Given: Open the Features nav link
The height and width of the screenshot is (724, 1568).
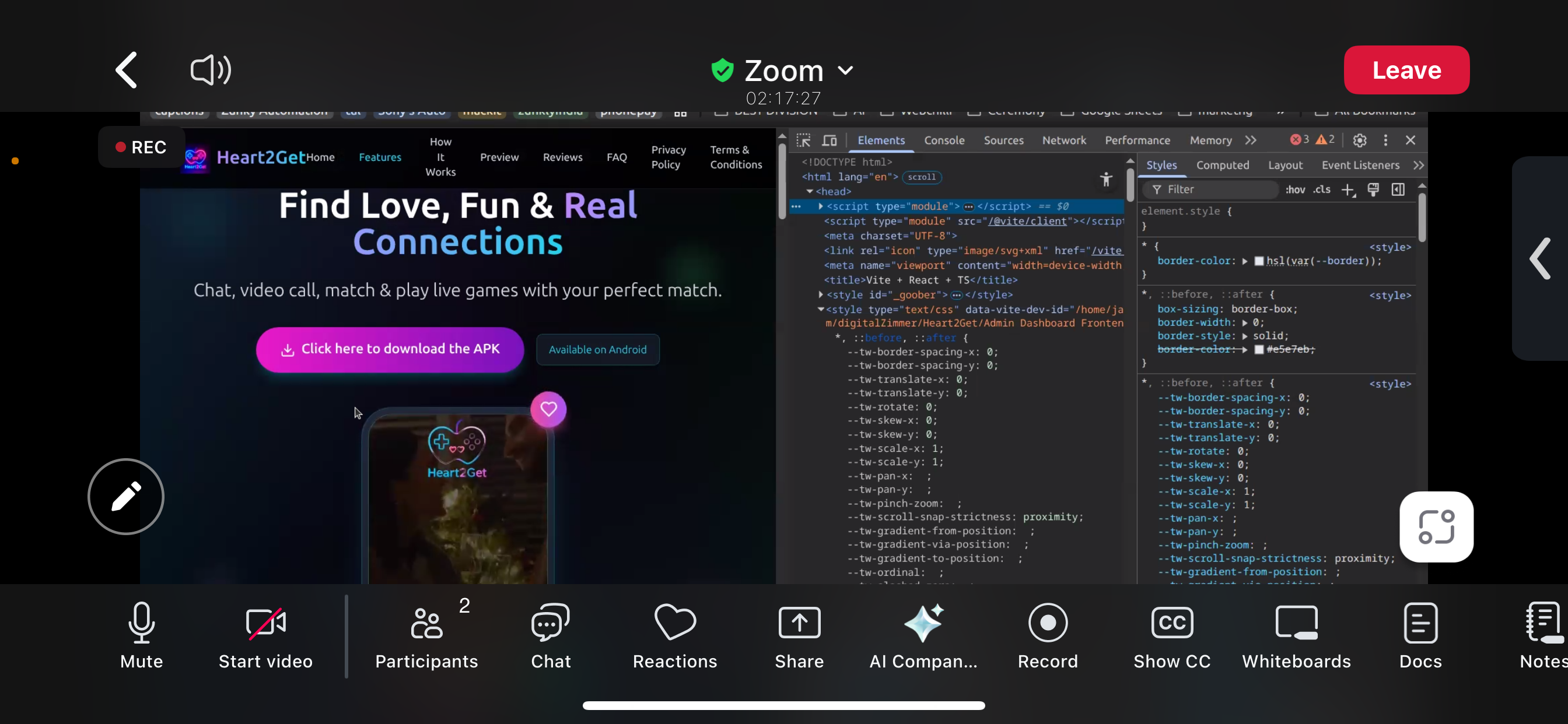Looking at the screenshot, I should coord(380,157).
